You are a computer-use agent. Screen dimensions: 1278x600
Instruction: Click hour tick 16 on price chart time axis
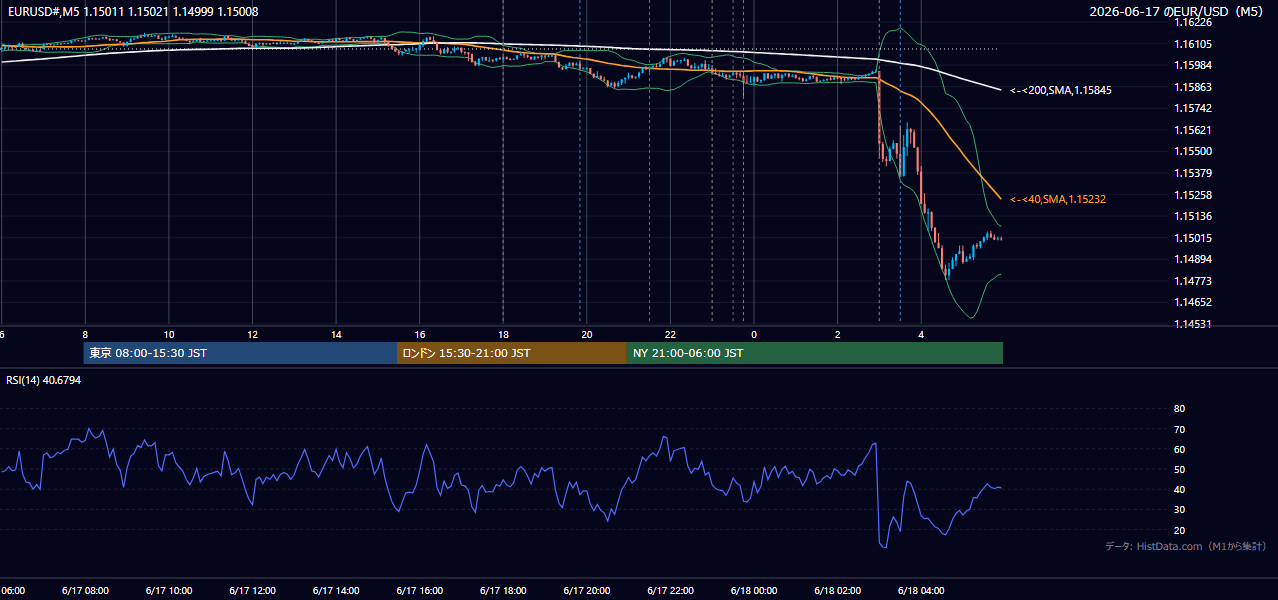pos(420,334)
